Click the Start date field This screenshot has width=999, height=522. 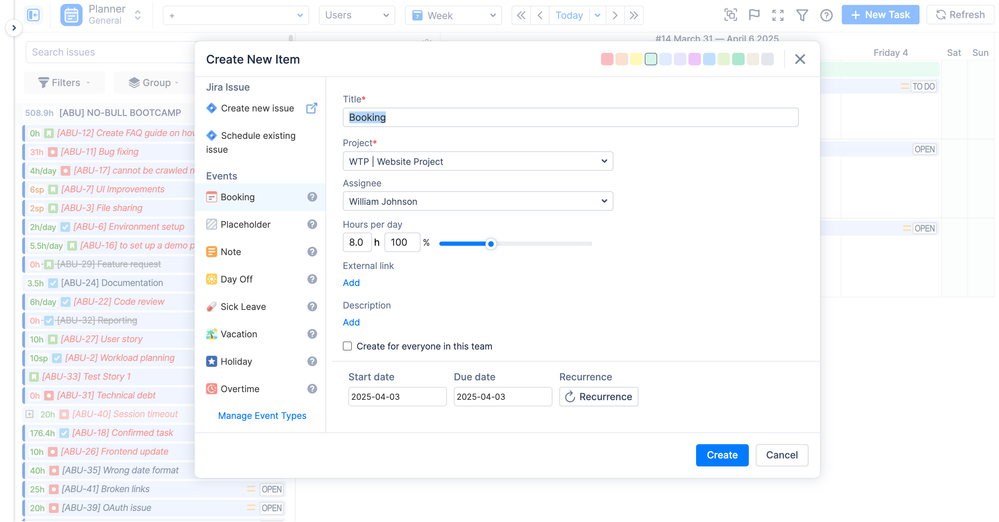pyautogui.click(x=397, y=396)
